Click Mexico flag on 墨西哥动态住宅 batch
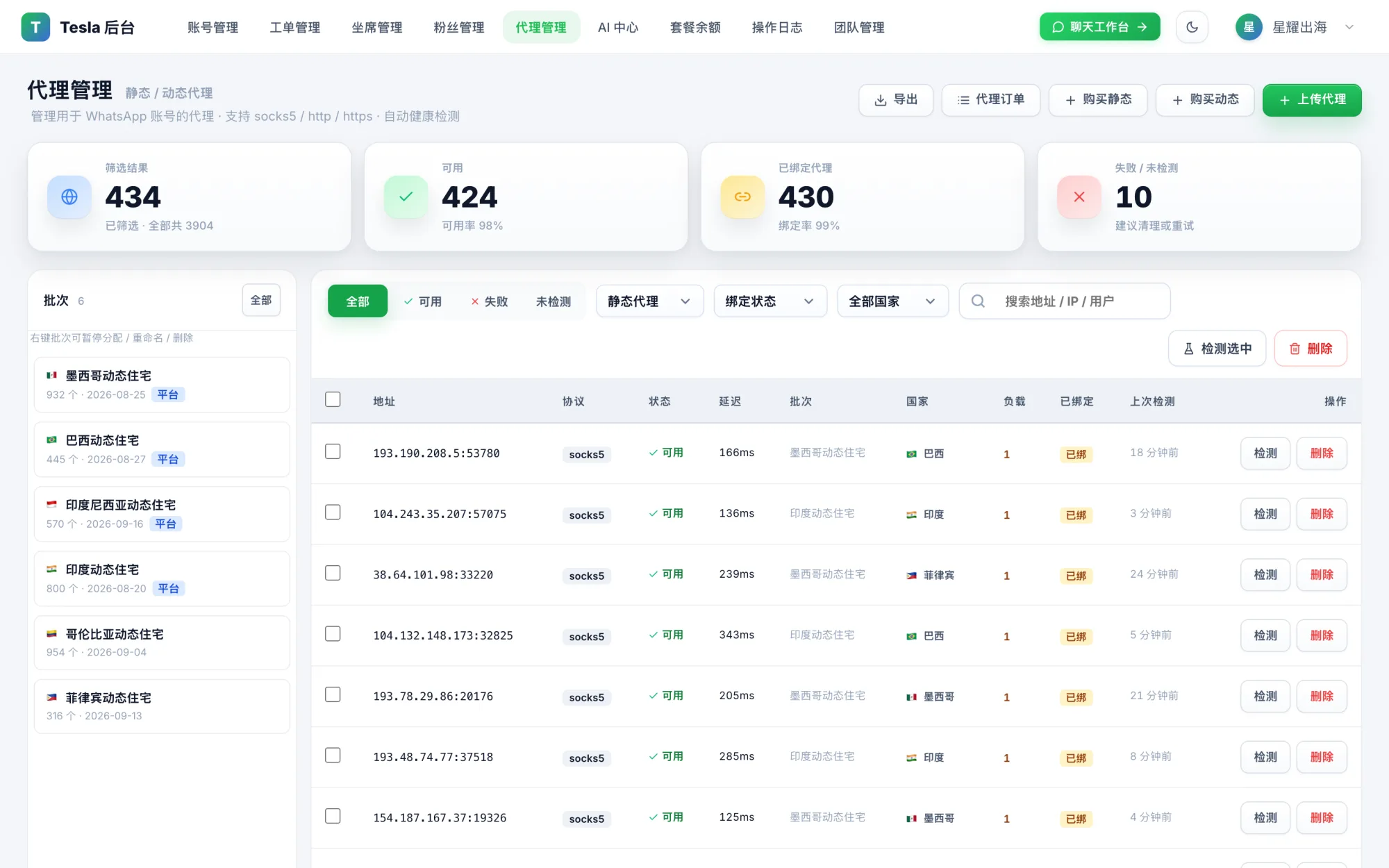Viewport: 1389px width, 868px height. tap(51, 375)
